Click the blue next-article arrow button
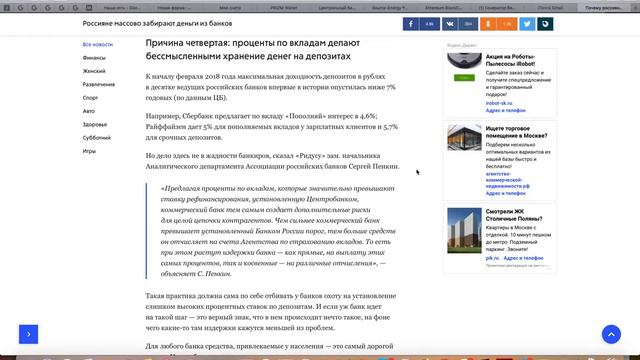Screen dimensions: 640x360 29,334
